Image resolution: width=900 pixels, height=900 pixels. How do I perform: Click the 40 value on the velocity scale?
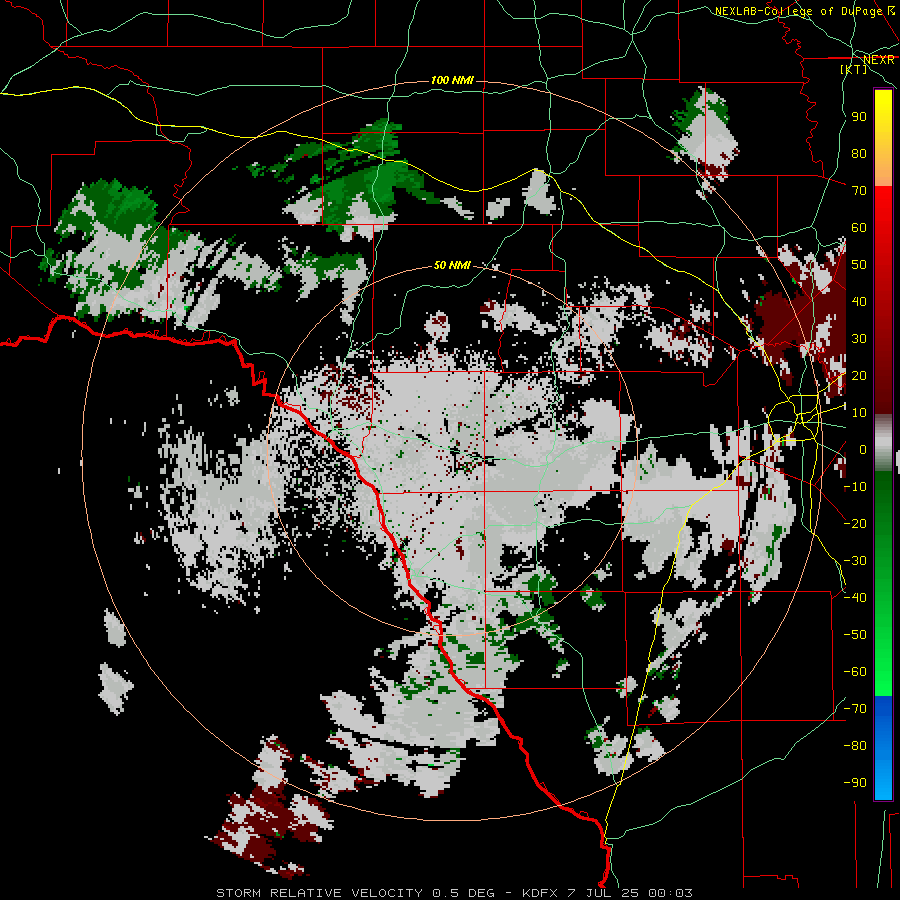[x=859, y=302]
